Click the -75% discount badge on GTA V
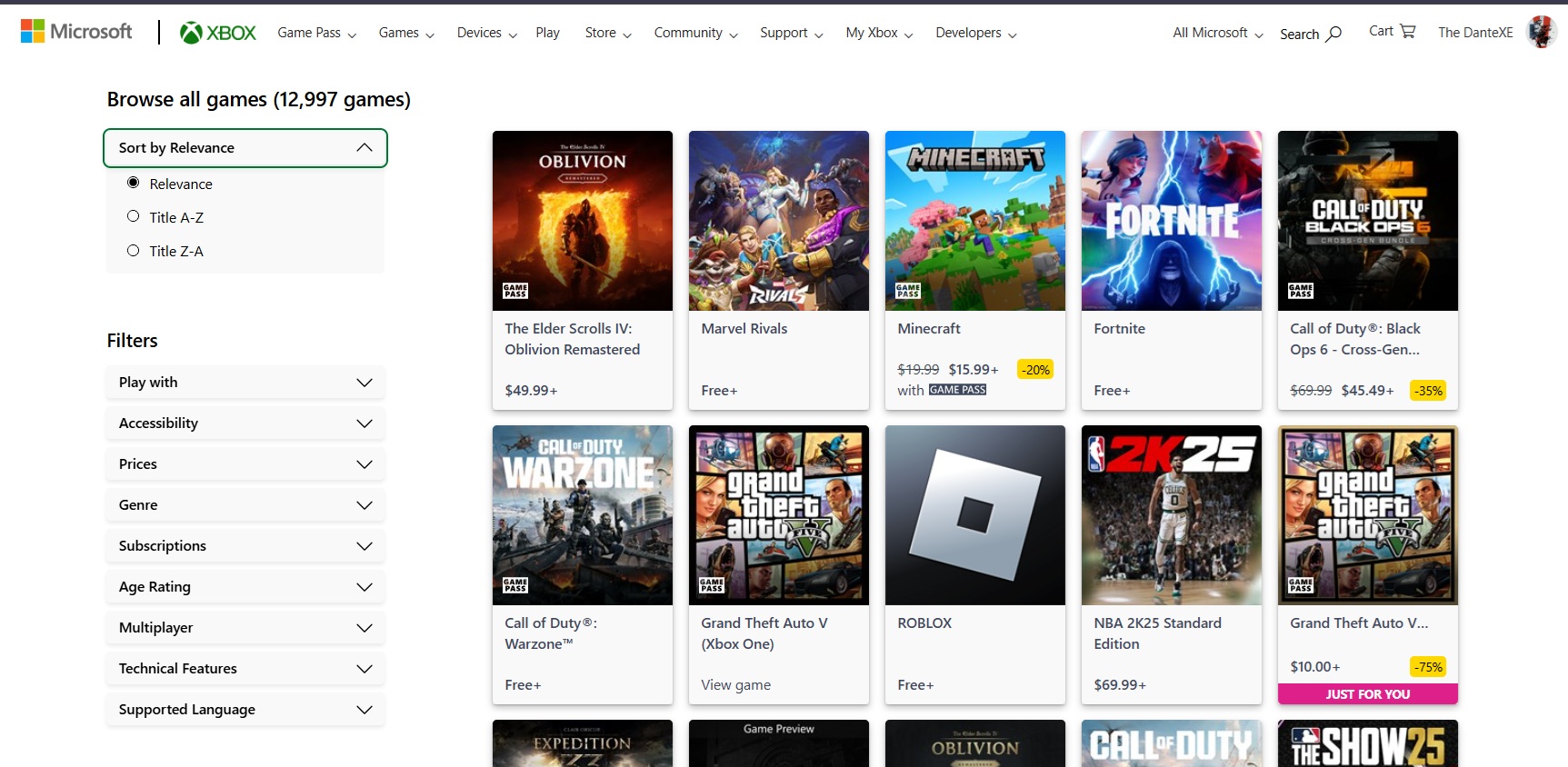 pos(1429,667)
